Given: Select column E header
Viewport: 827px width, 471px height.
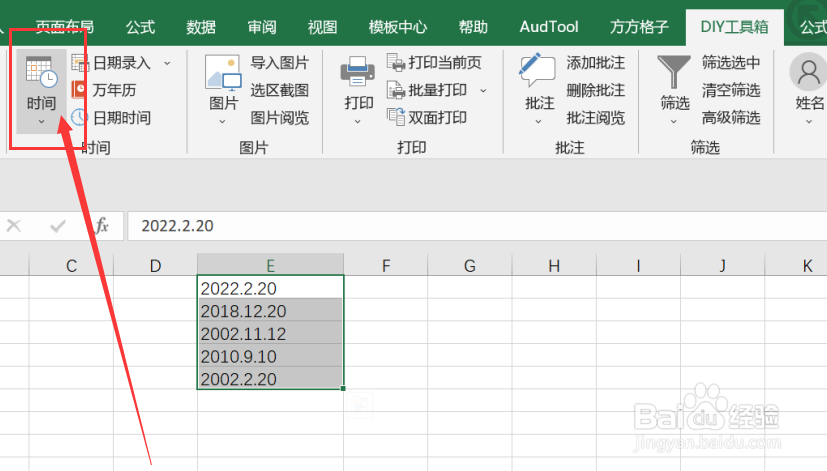Looking at the screenshot, I should [270, 265].
